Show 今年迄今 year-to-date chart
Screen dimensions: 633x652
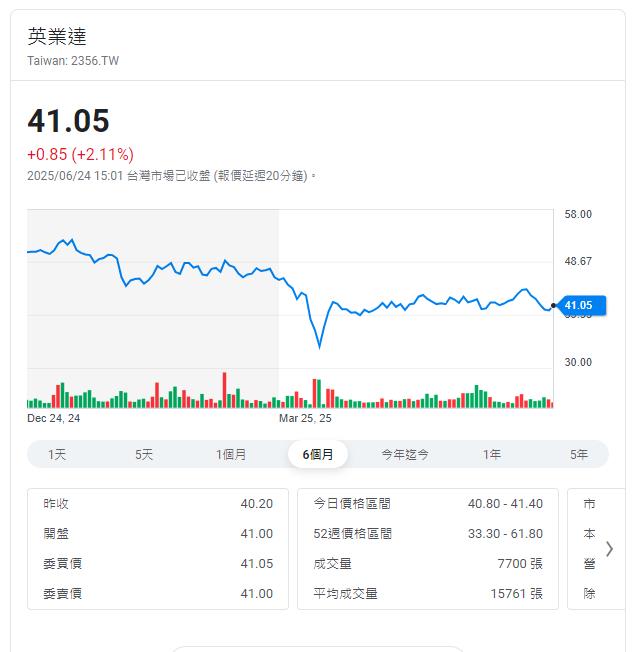point(405,454)
